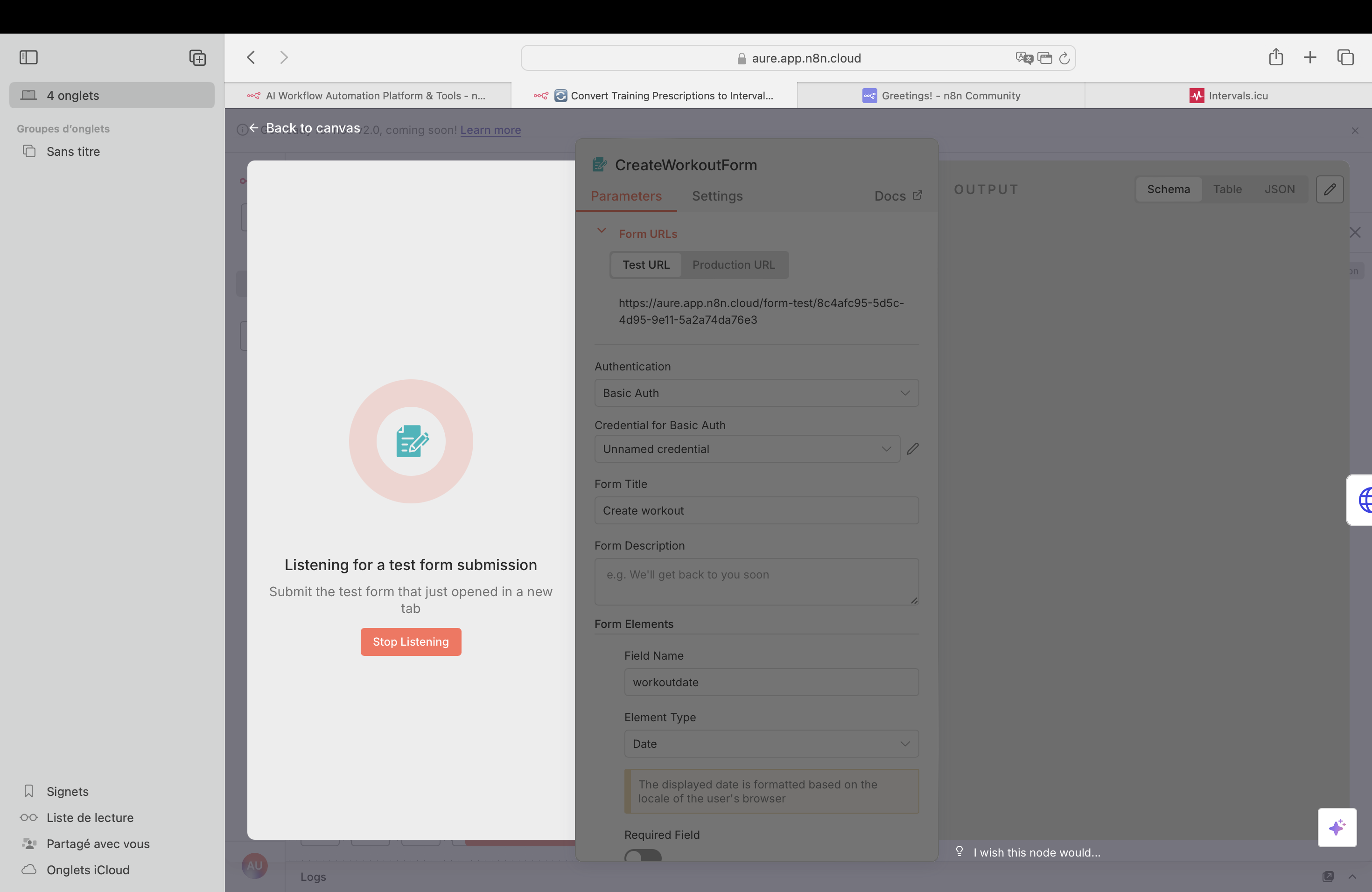Viewport: 1372px width, 892px height.
Task: Open a new browser tab with plus icon
Action: pos(1310,58)
